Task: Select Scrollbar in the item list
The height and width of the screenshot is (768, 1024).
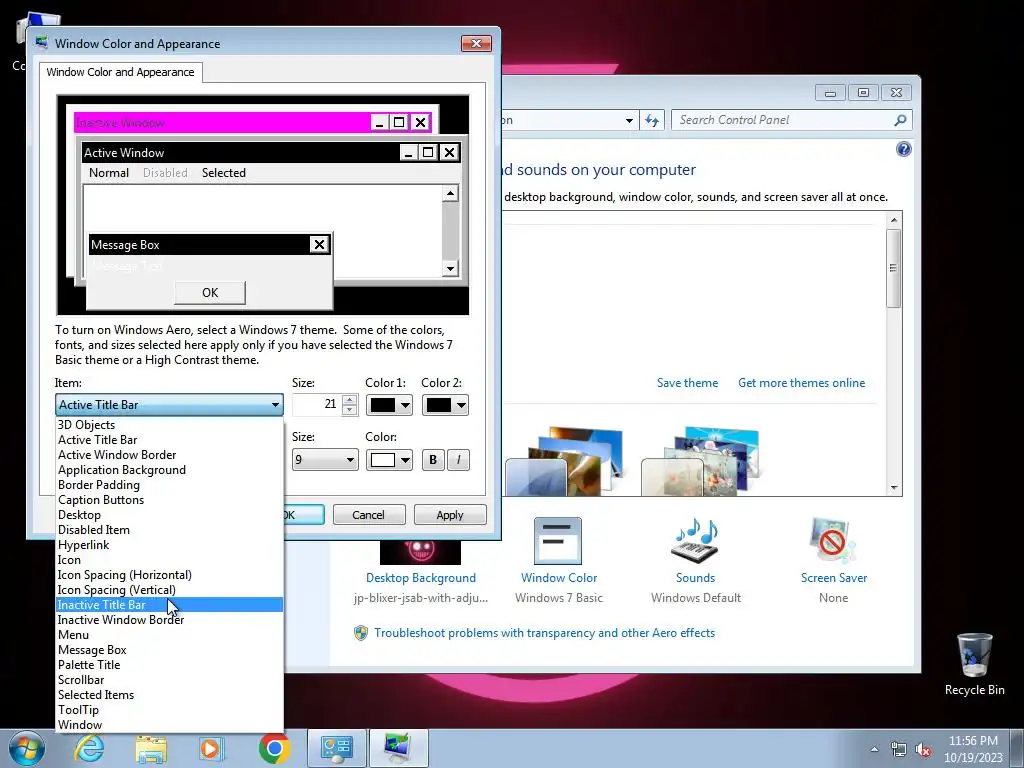Action: click(x=169, y=680)
